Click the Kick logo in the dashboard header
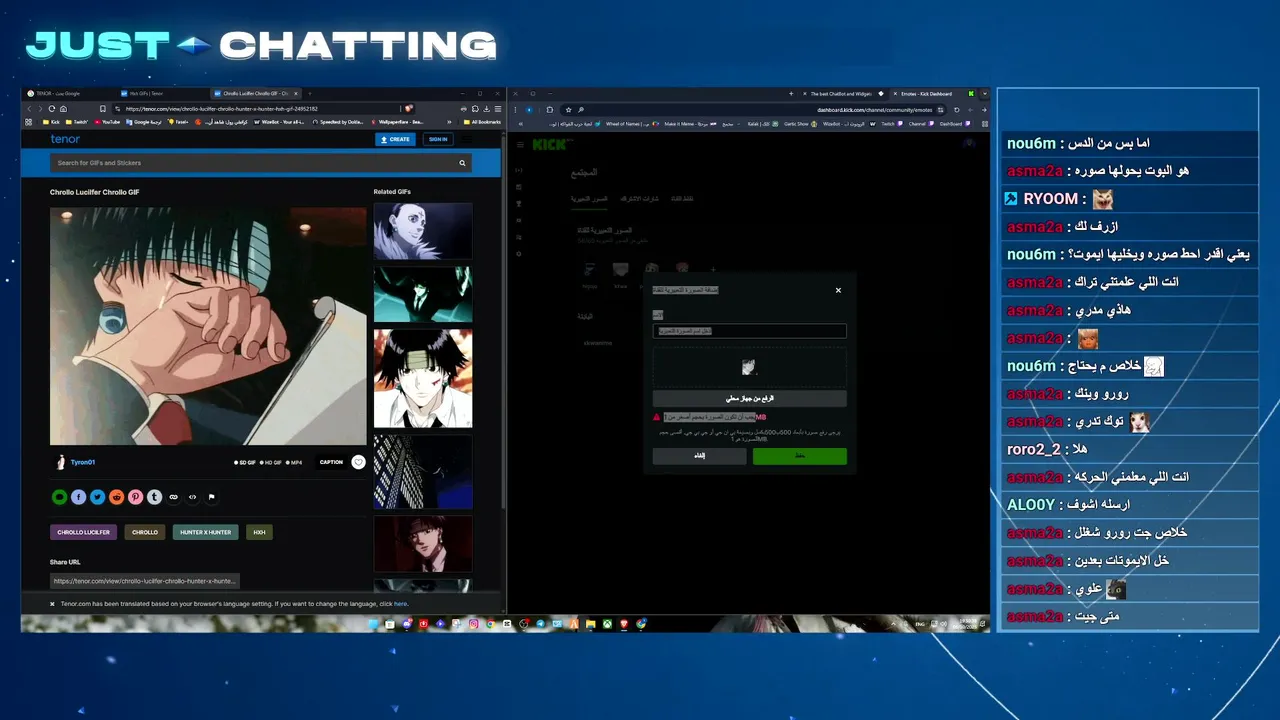 tap(550, 145)
